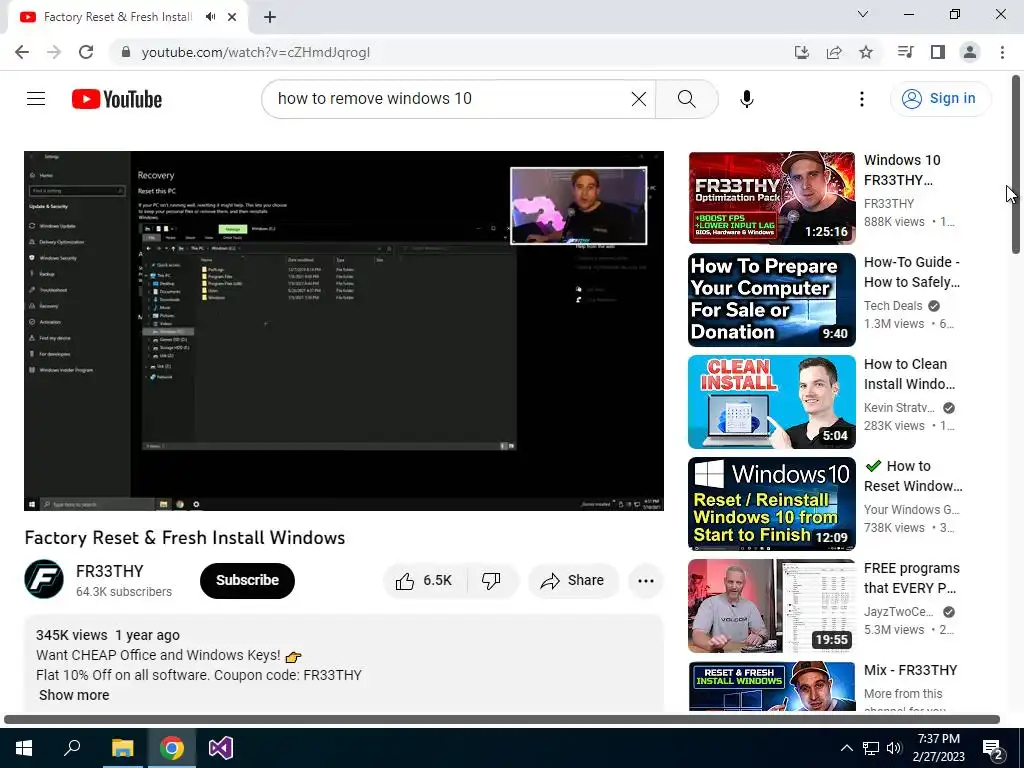1024x768 pixels.
Task: Dislike the video with the thumbs-down icon
Action: tap(491, 581)
